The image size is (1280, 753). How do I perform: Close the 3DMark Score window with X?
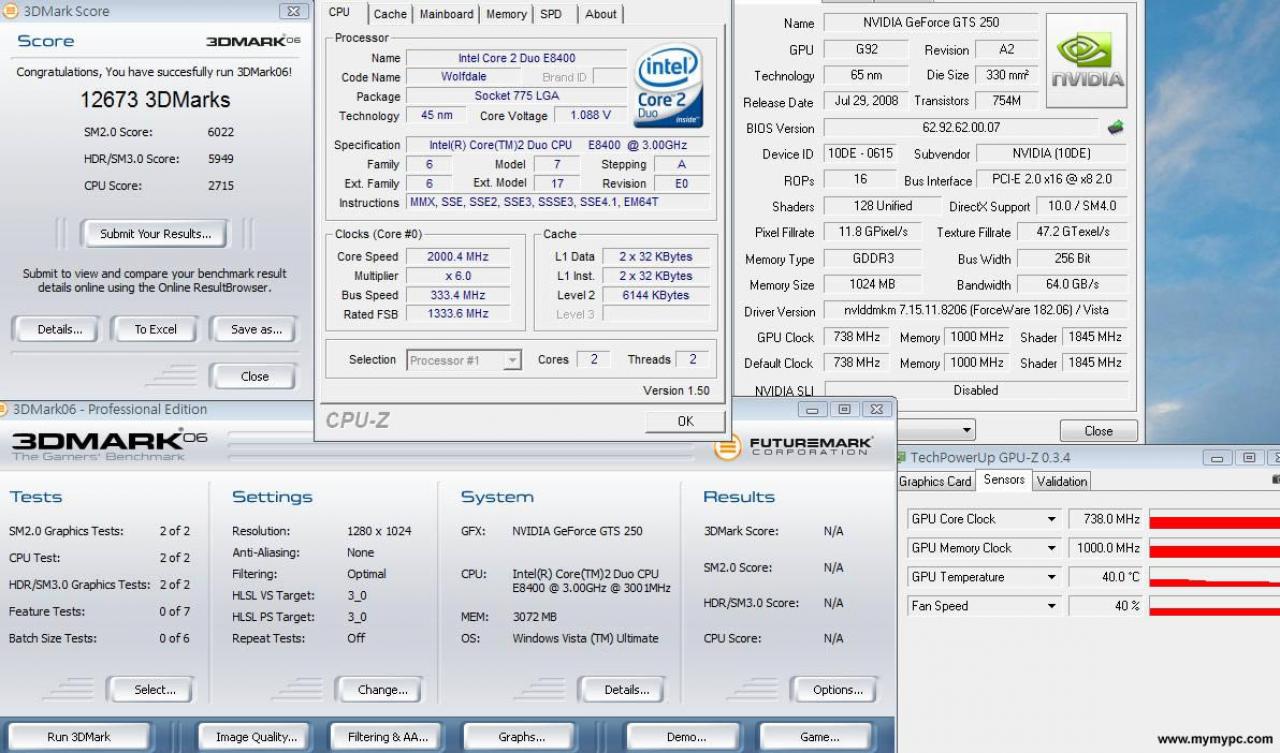pyautogui.click(x=293, y=11)
